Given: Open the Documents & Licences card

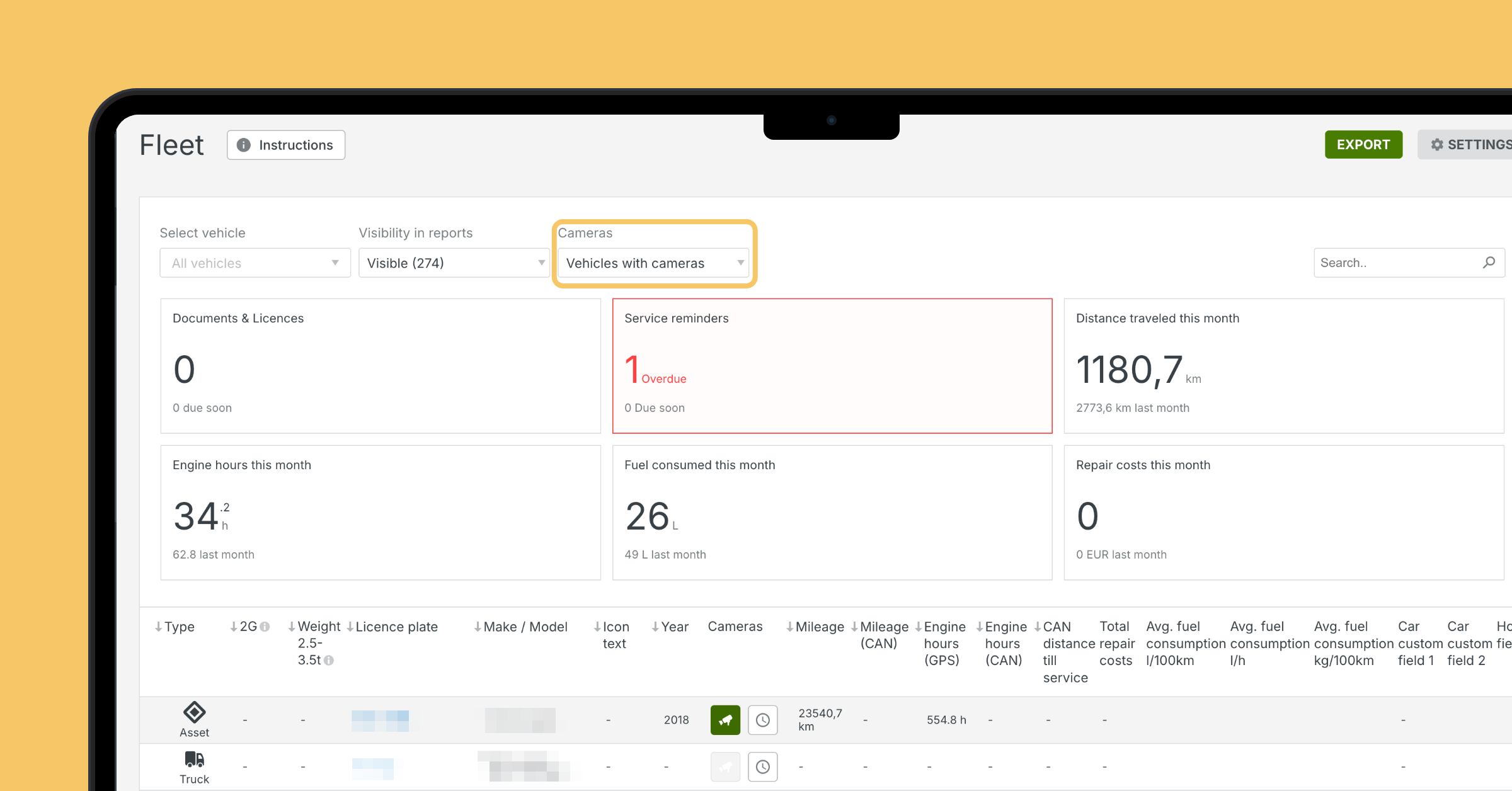Looking at the screenshot, I should point(381,366).
